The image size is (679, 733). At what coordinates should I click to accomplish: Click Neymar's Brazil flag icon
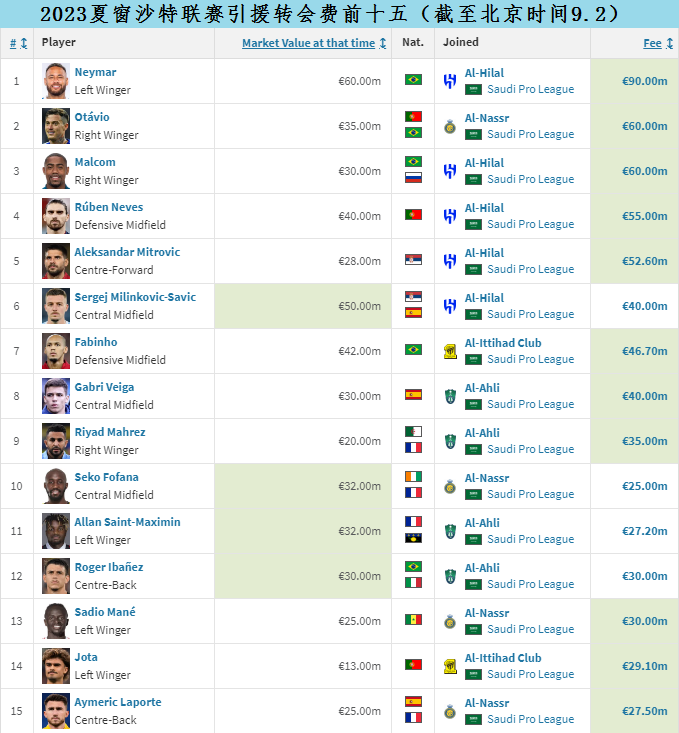point(413,80)
